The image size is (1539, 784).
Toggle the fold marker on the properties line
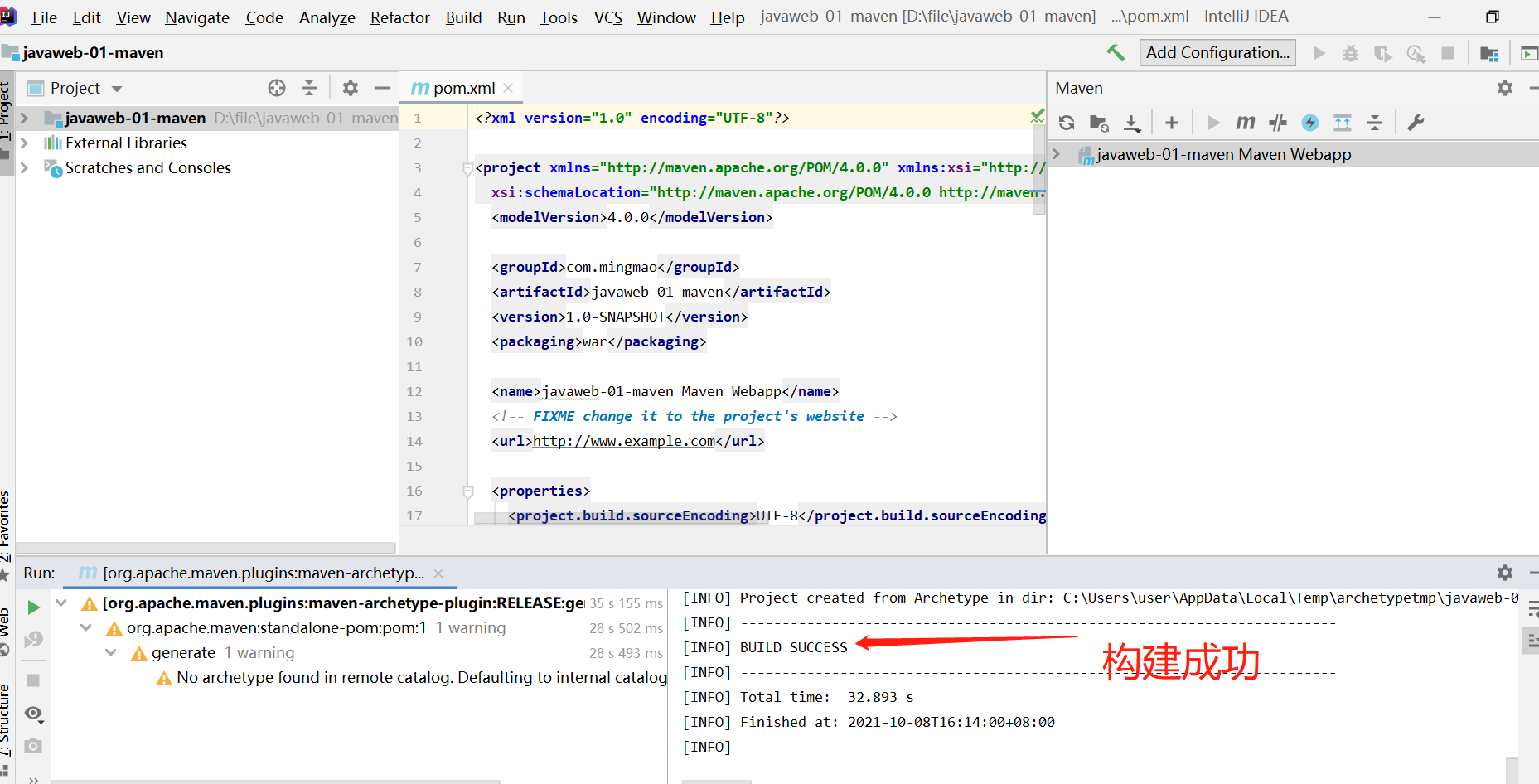click(467, 491)
